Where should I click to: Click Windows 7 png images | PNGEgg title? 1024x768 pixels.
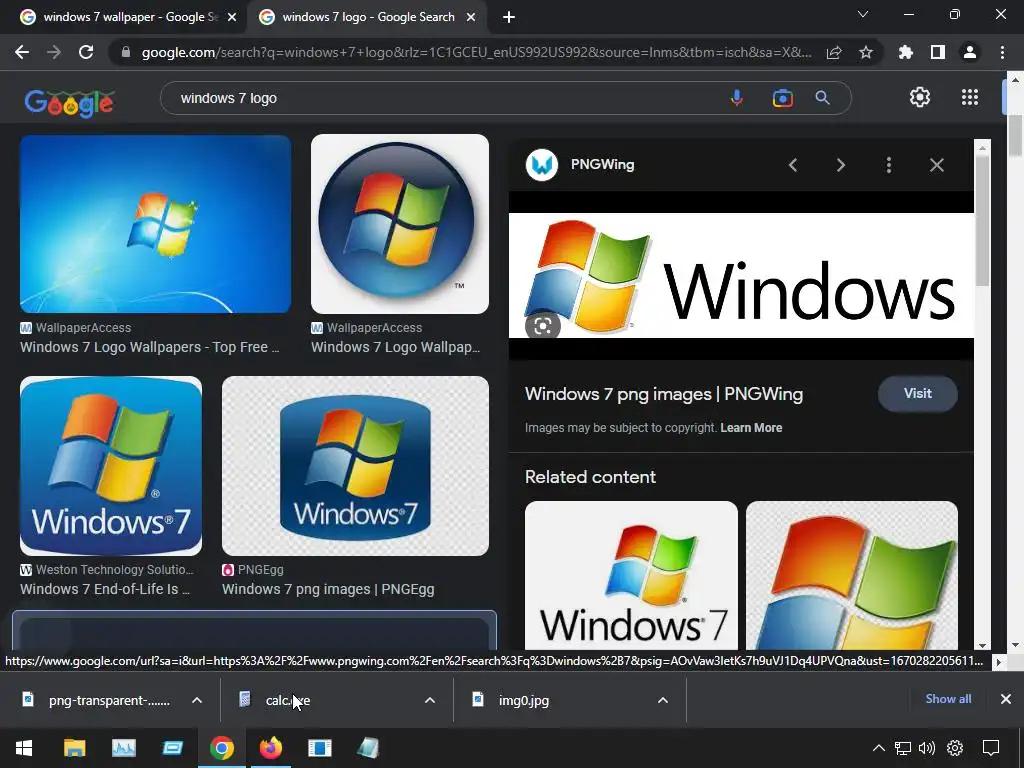tap(328, 589)
